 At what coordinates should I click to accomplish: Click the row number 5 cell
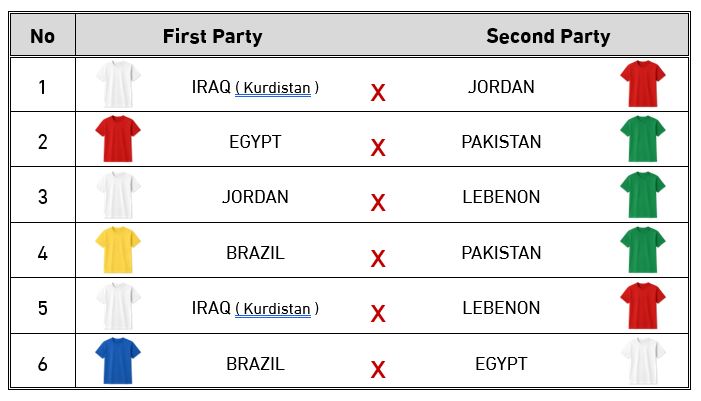pos(42,308)
